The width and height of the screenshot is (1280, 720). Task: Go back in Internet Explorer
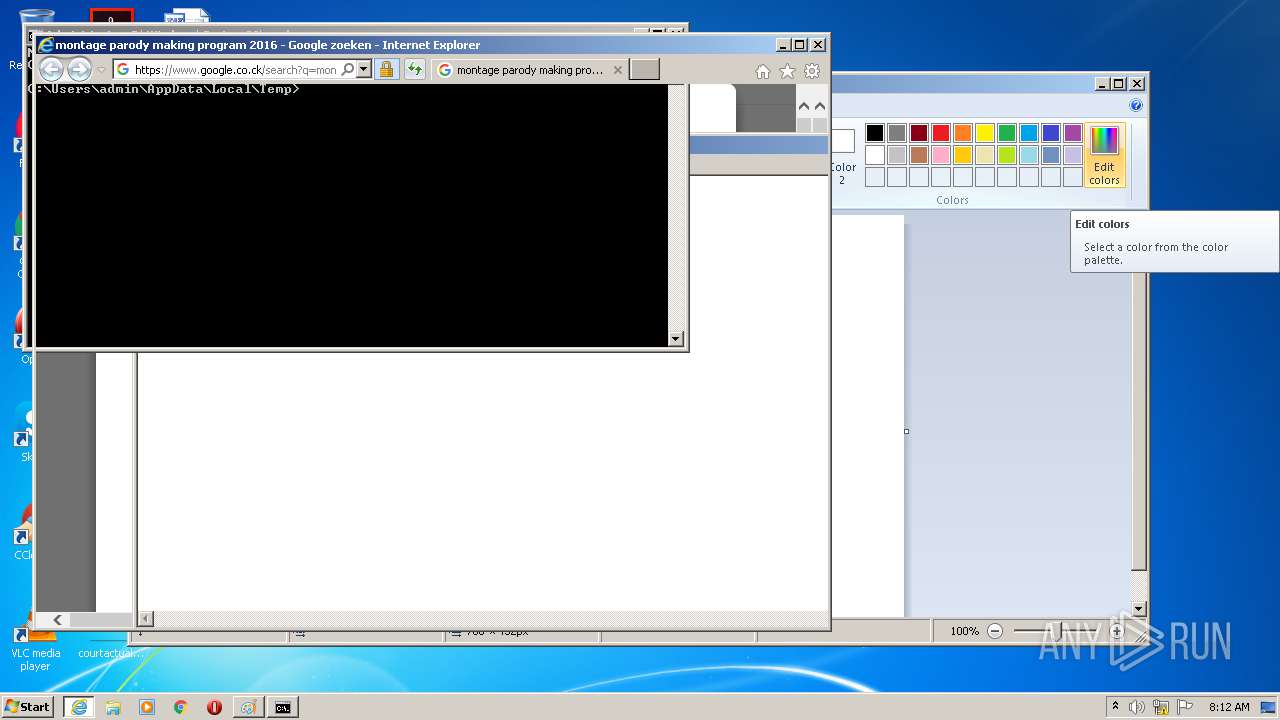pyautogui.click(x=51, y=69)
